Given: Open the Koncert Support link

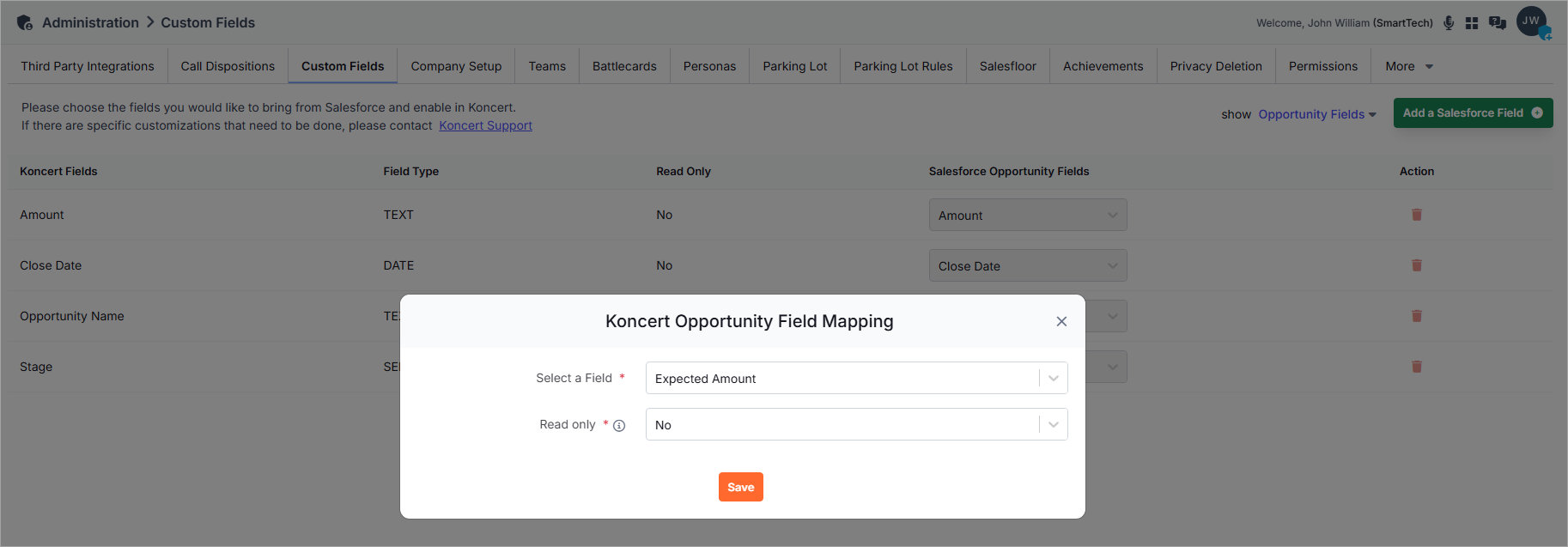Looking at the screenshot, I should (485, 125).
